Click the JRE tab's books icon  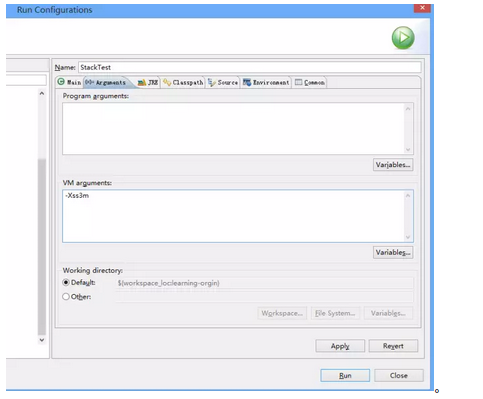[142, 82]
